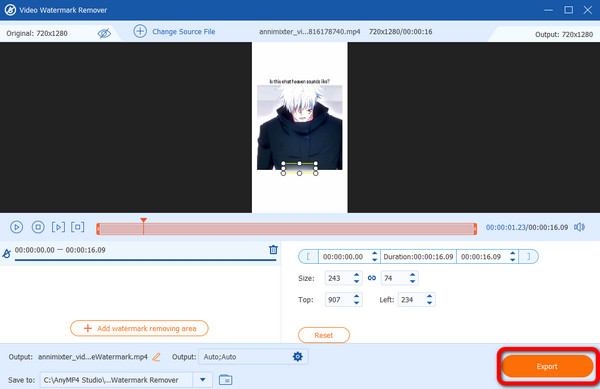600x389 pixels.
Task: Set end point with right bracket button
Action: click(x=528, y=257)
